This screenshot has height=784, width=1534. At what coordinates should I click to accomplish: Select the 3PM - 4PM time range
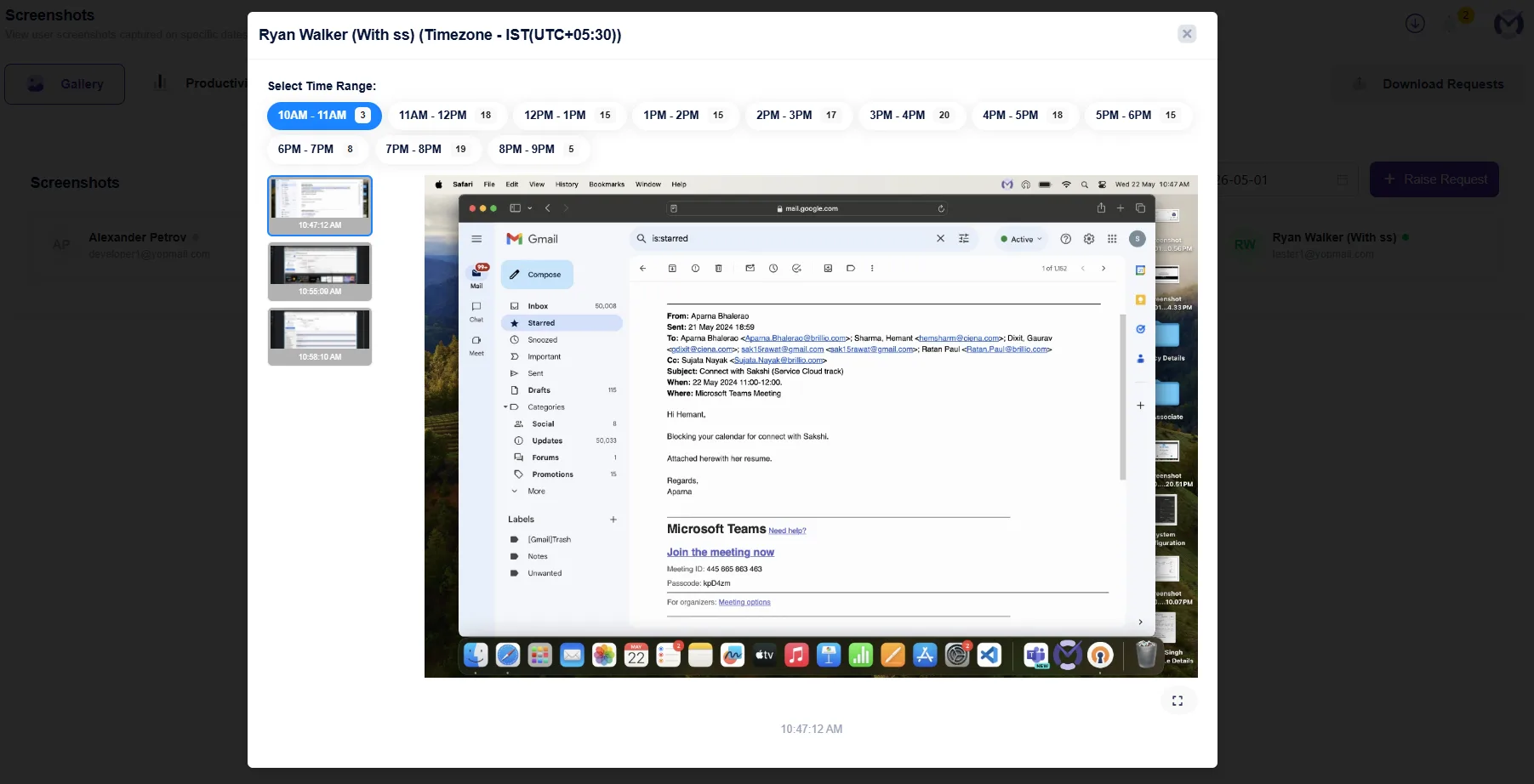[910, 116]
